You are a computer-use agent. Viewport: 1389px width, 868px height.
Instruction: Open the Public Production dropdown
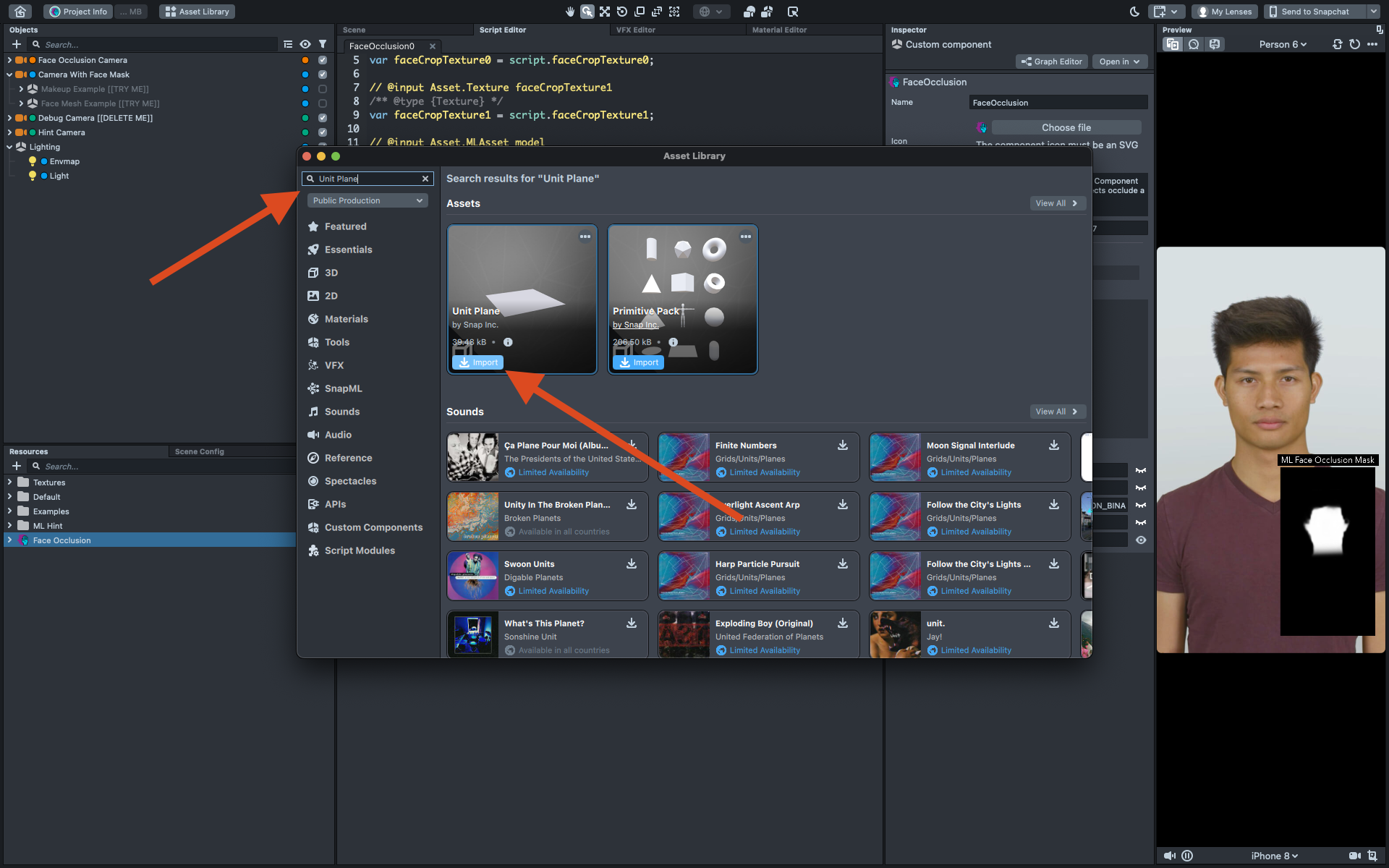(x=368, y=200)
